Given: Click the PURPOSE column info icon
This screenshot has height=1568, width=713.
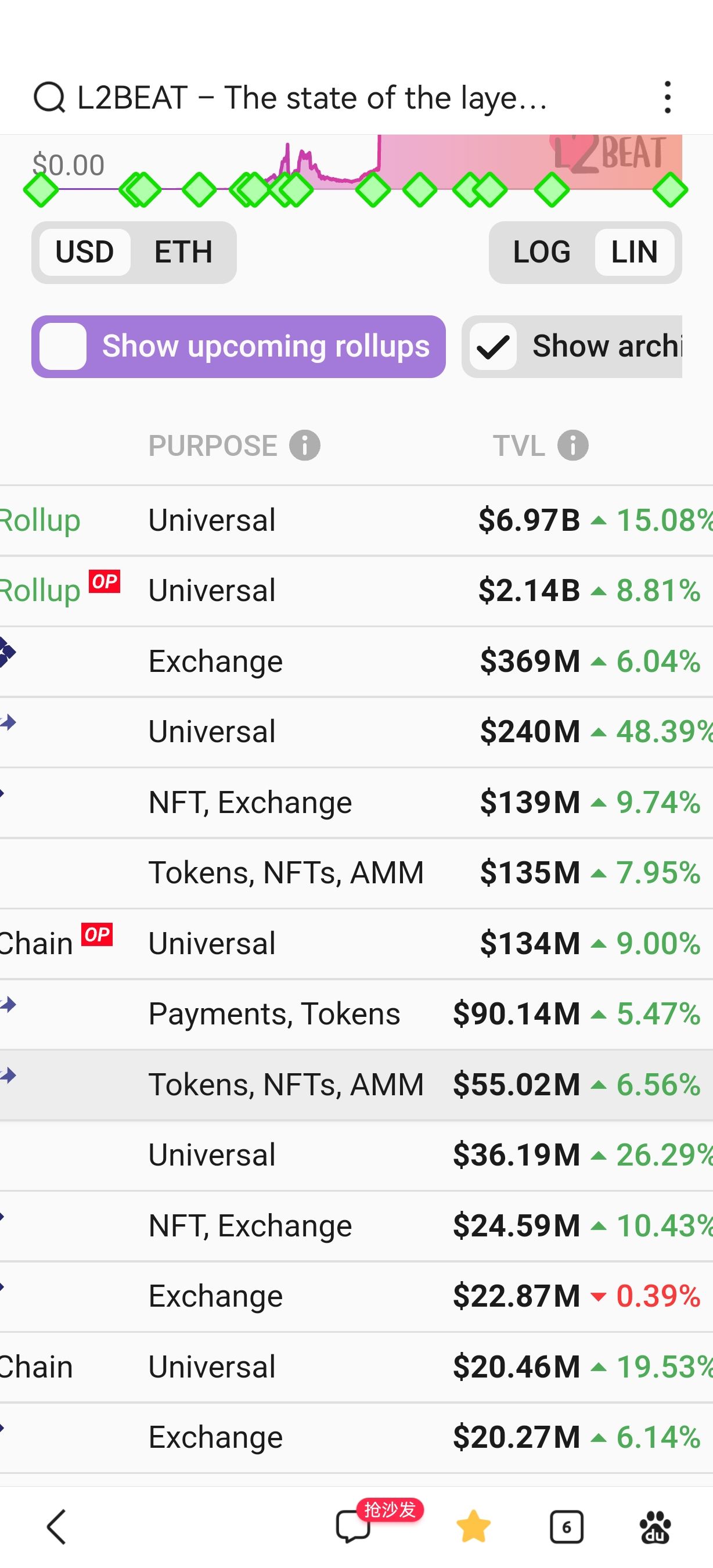Looking at the screenshot, I should (x=305, y=445).
